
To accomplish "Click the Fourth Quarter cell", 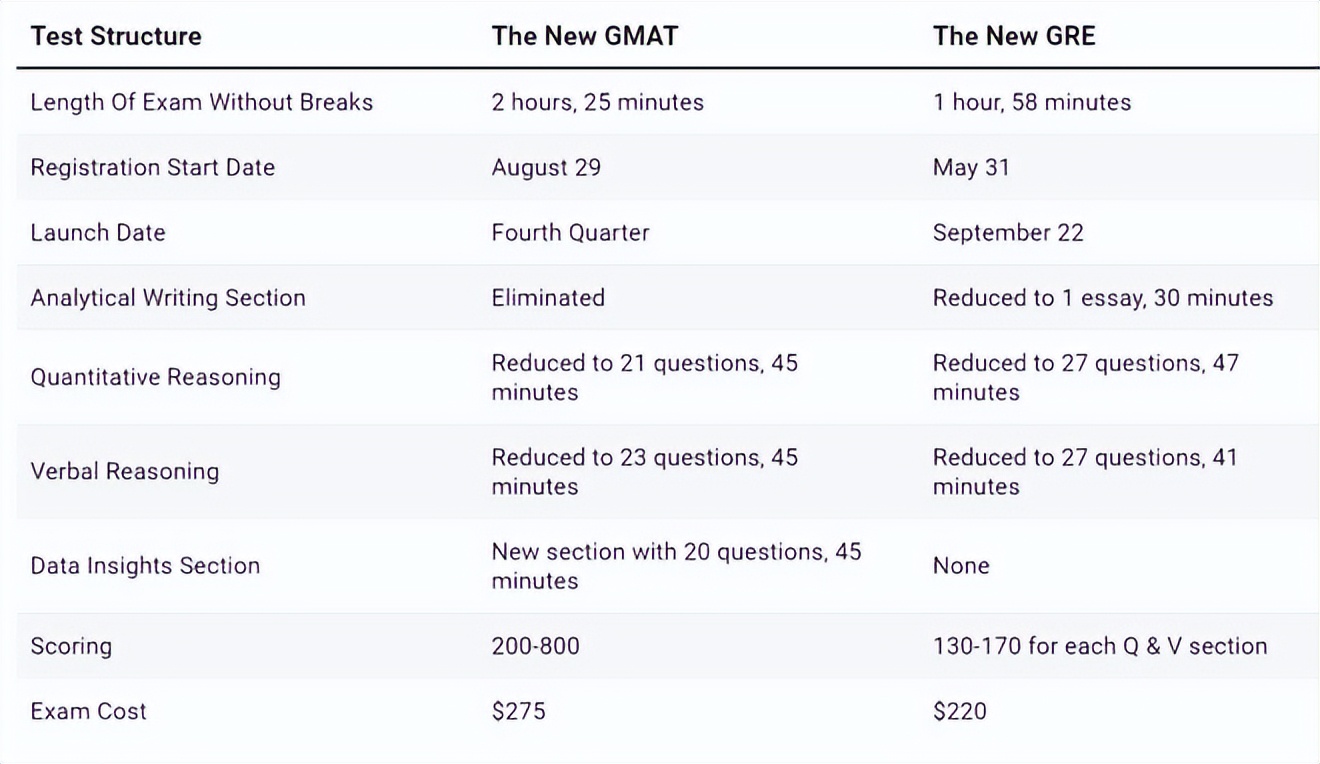I will pos(570,233).
